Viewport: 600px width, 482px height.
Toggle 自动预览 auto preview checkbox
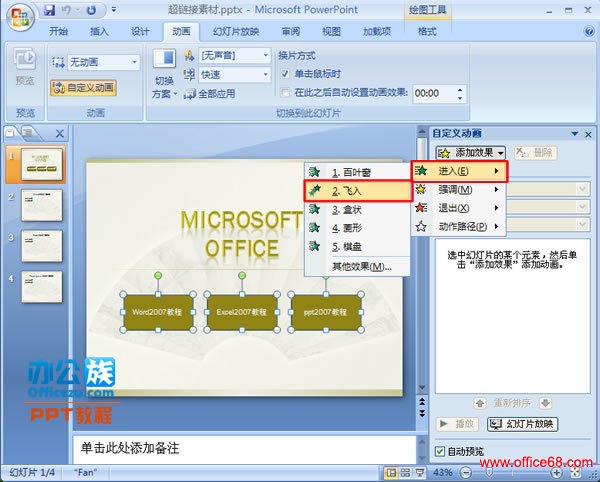tap(440, 451)
